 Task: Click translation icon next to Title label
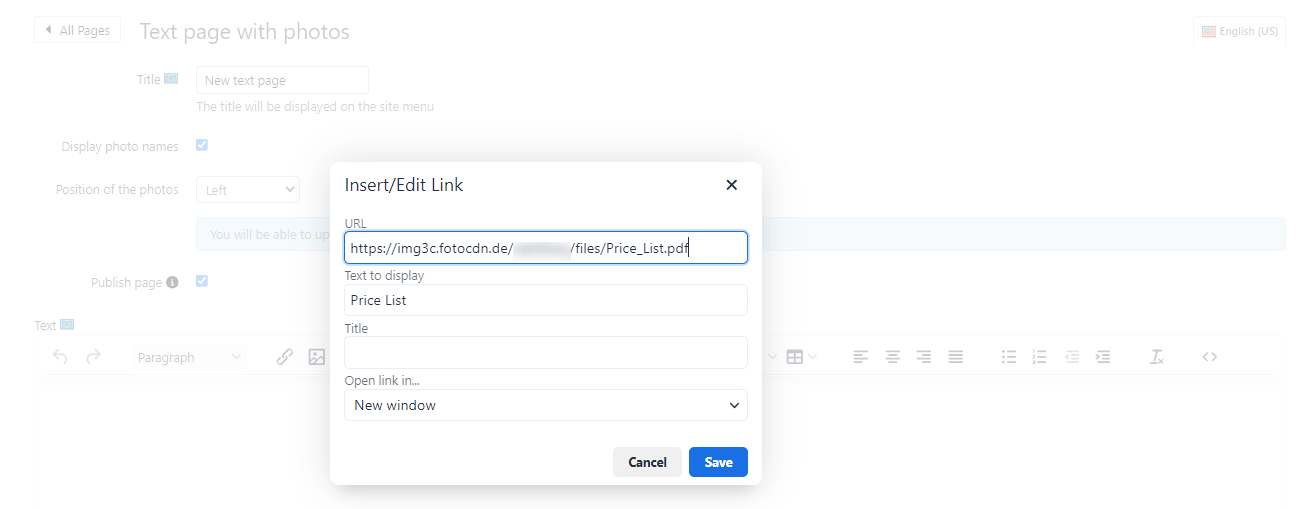click(171, 79)
